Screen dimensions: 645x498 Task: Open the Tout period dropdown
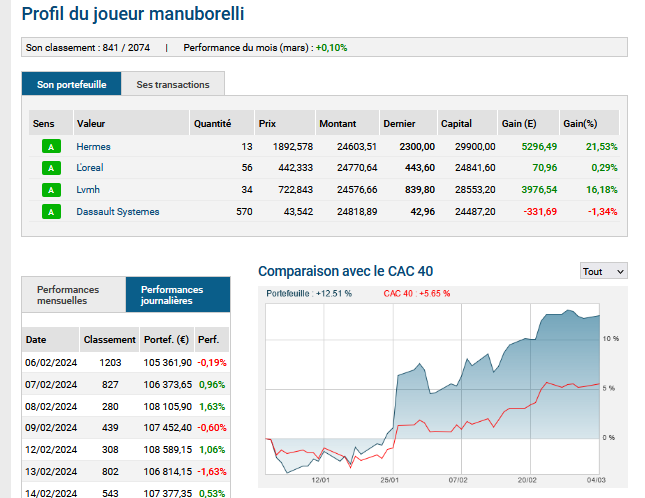point(603,271)
